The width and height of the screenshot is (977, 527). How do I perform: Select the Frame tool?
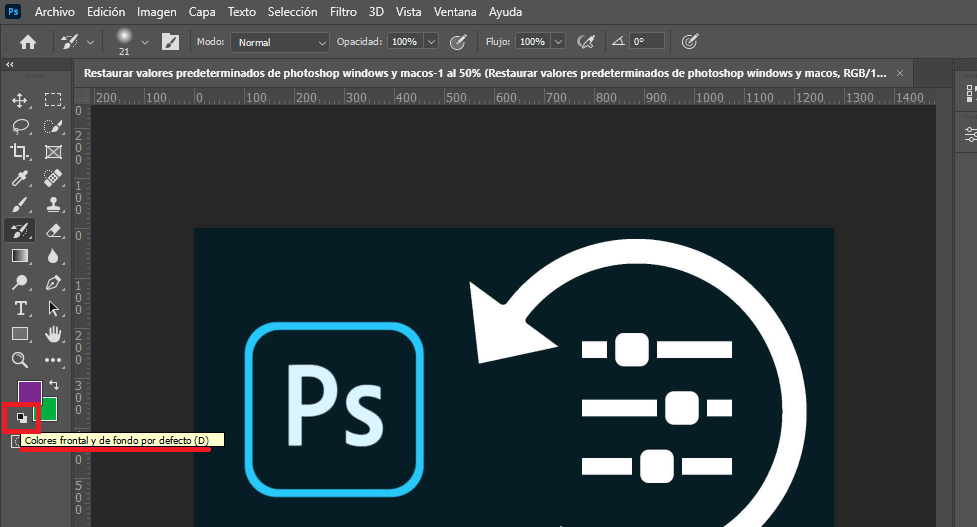pos(53,152)
